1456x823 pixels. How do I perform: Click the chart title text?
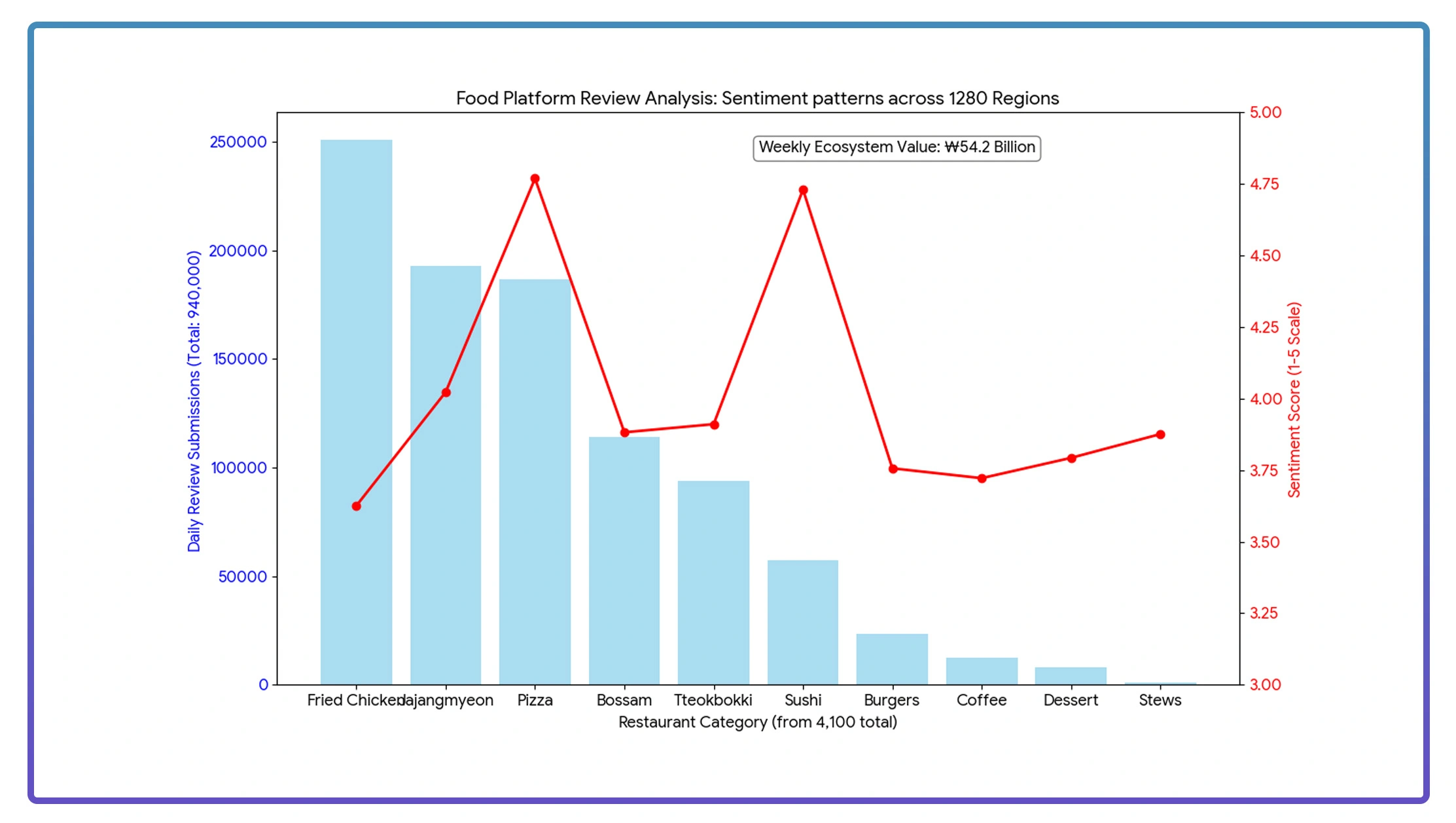pyautogui.click(x=757, y=98)
